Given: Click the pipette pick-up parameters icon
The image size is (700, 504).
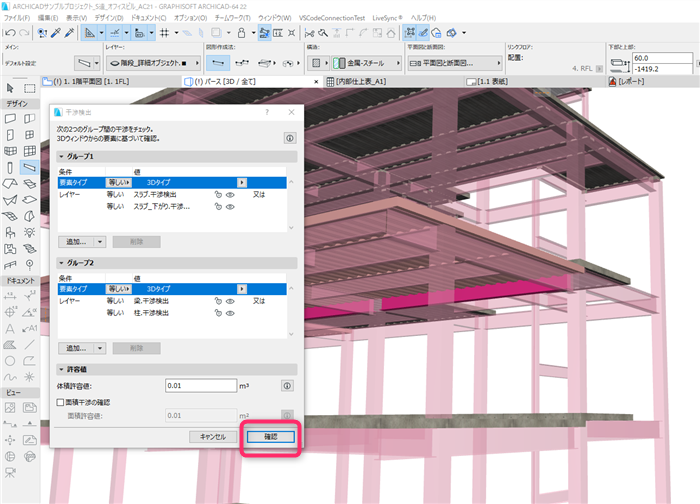Looking at the screenshot, I should tap(56, 33).
